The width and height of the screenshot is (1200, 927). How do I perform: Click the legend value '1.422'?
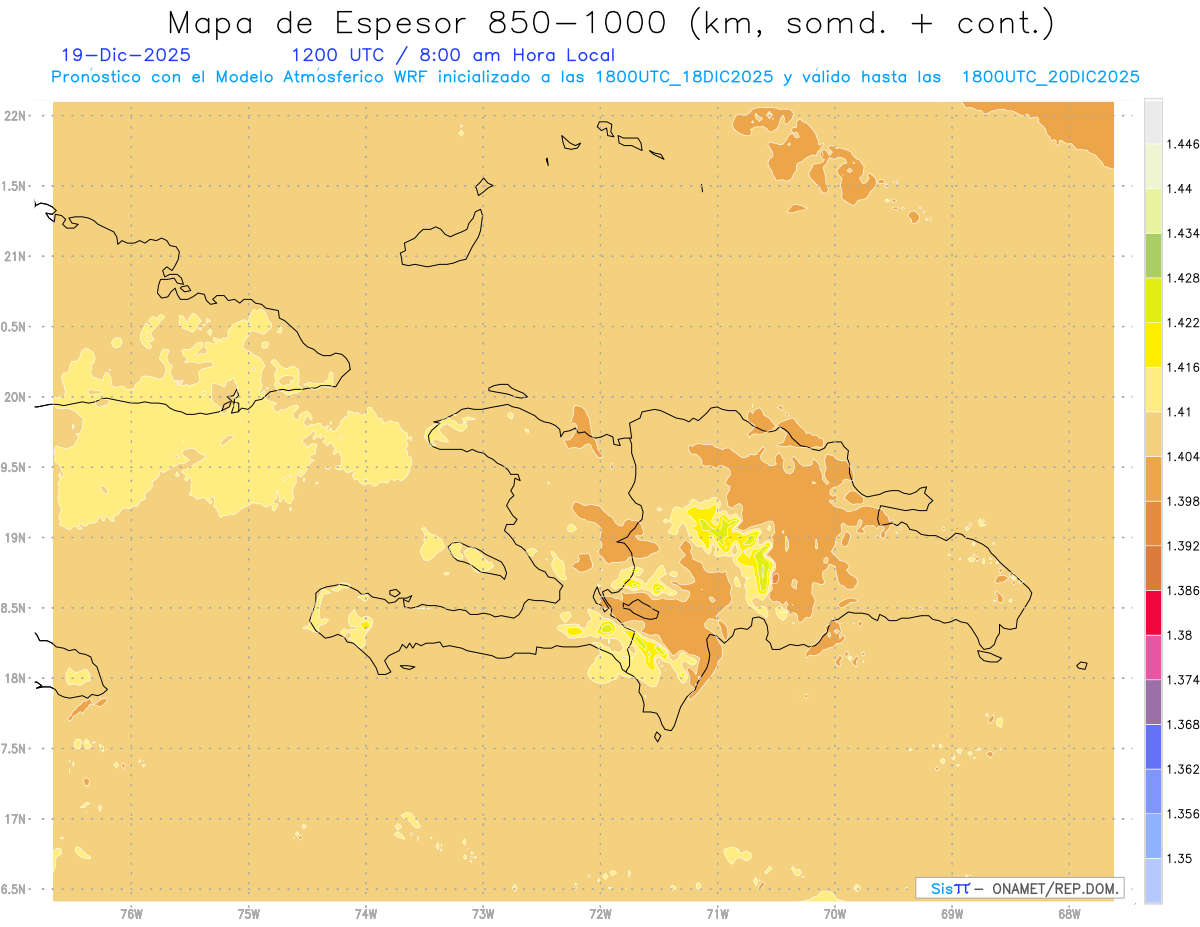(1182, 323)
